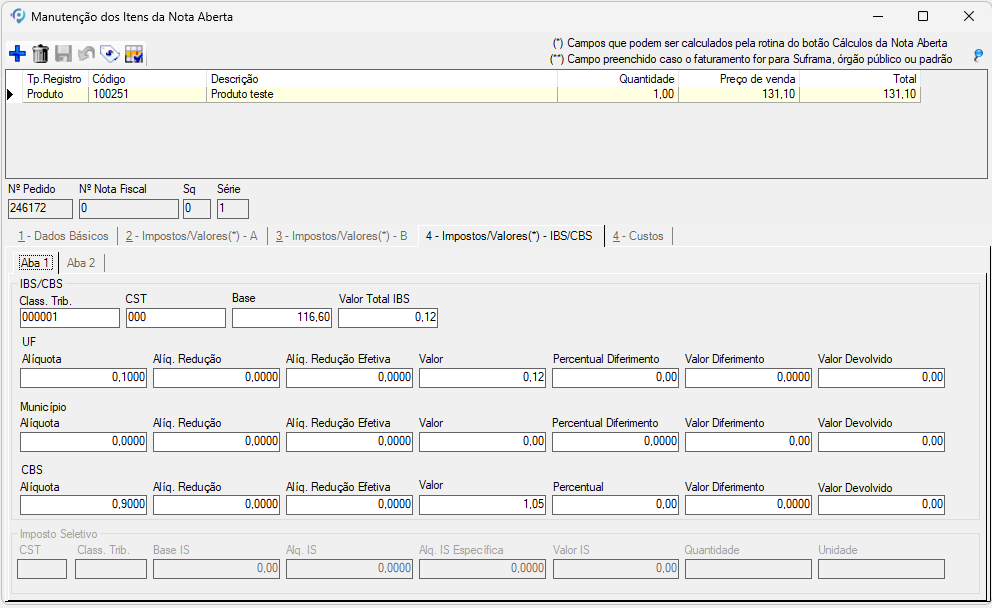992x608 pixels.
Task: Open the 1 - Dados Básicos tab
Action: 63,236
